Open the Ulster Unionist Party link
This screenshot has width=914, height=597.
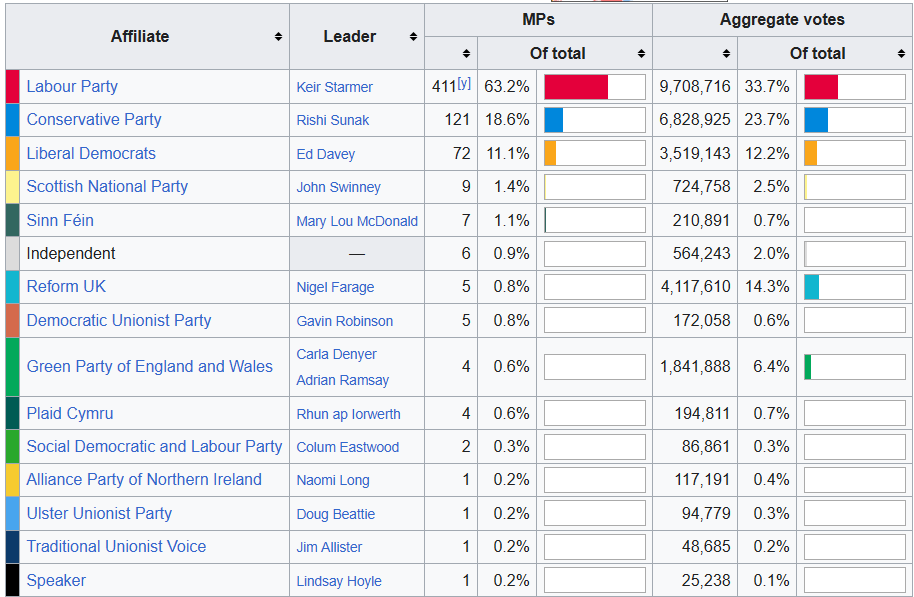99,513
